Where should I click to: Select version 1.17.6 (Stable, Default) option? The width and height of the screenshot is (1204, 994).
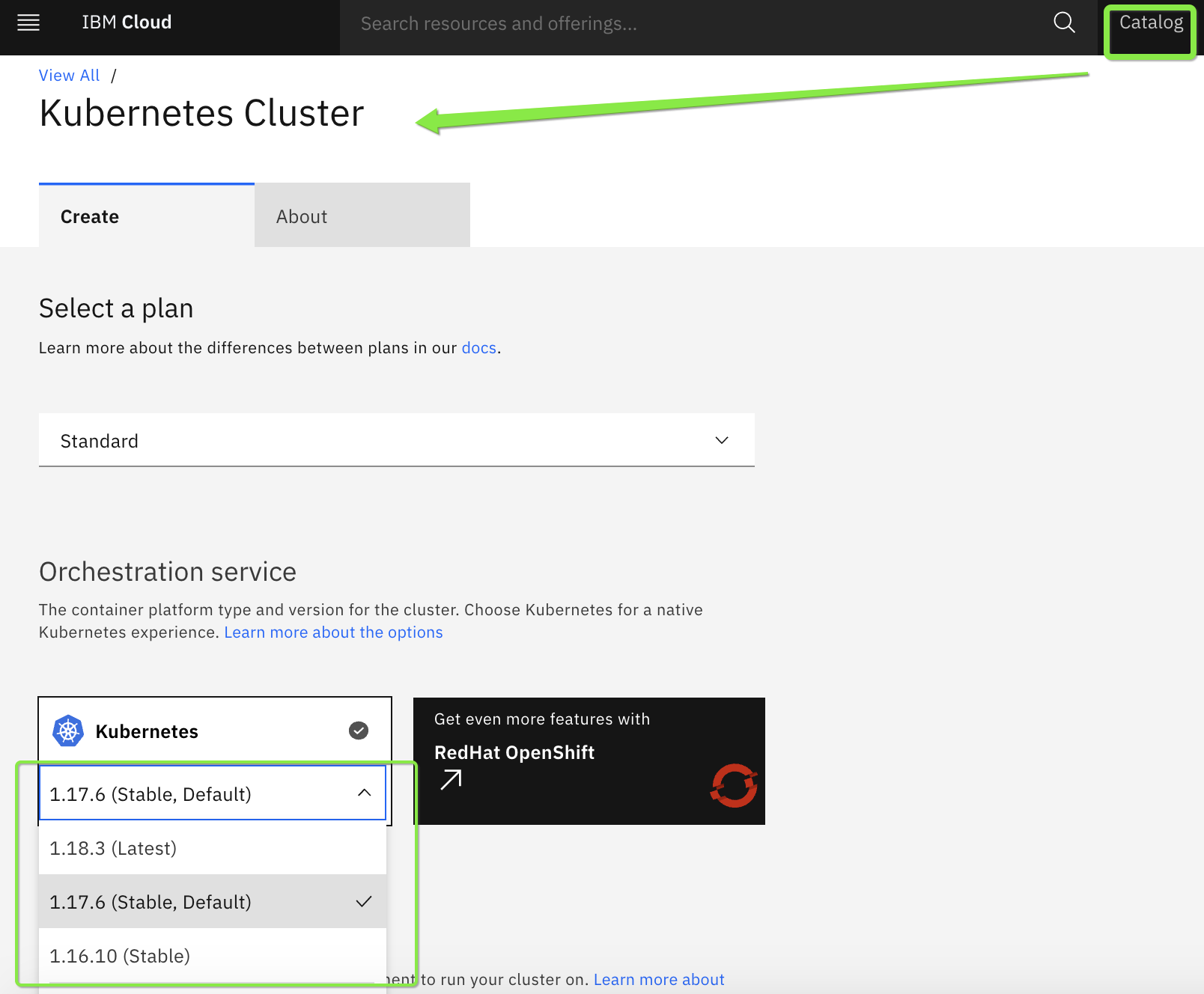[213, 902]
